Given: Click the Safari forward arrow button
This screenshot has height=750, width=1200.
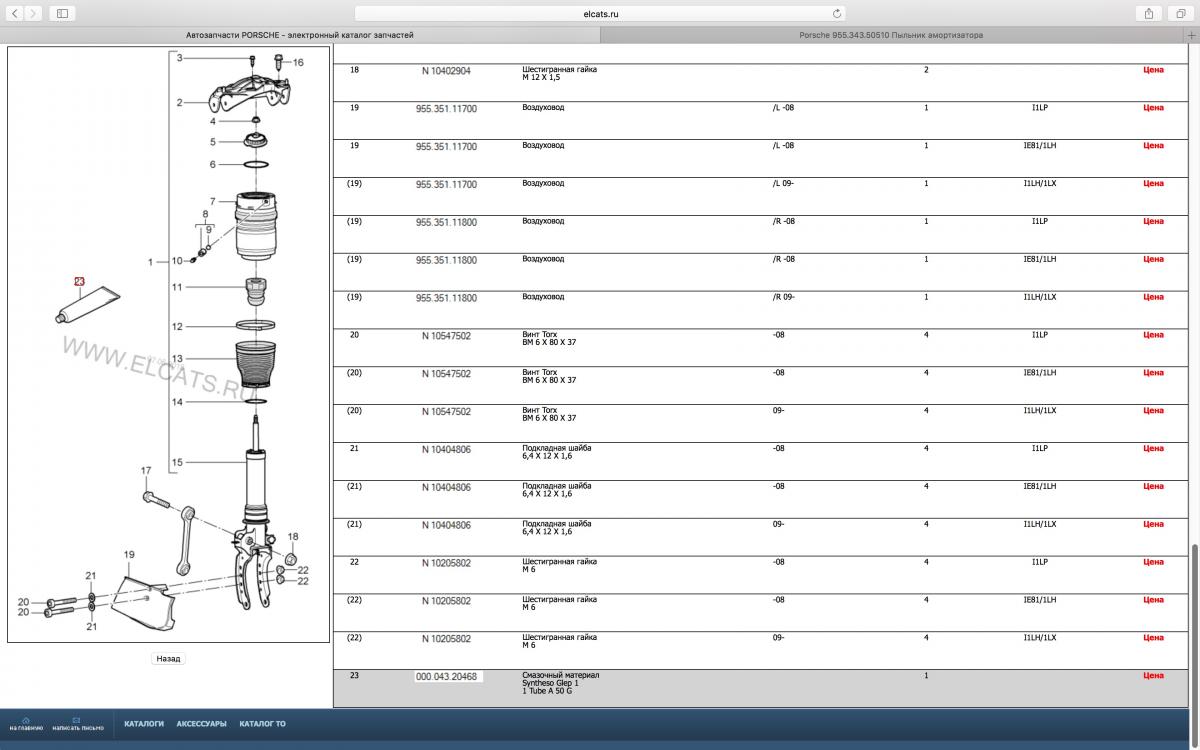Looking at the screenshot, I should click(35, 13).
